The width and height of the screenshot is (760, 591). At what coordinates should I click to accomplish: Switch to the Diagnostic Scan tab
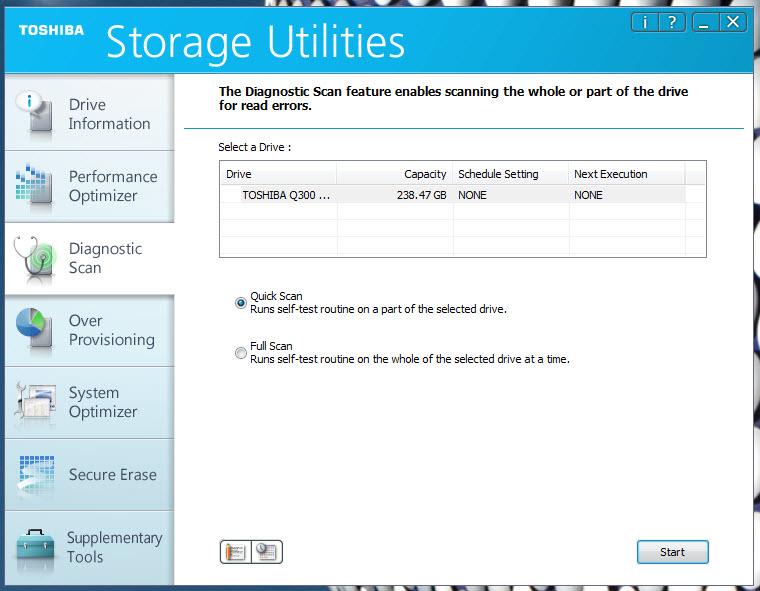point(90,258)
